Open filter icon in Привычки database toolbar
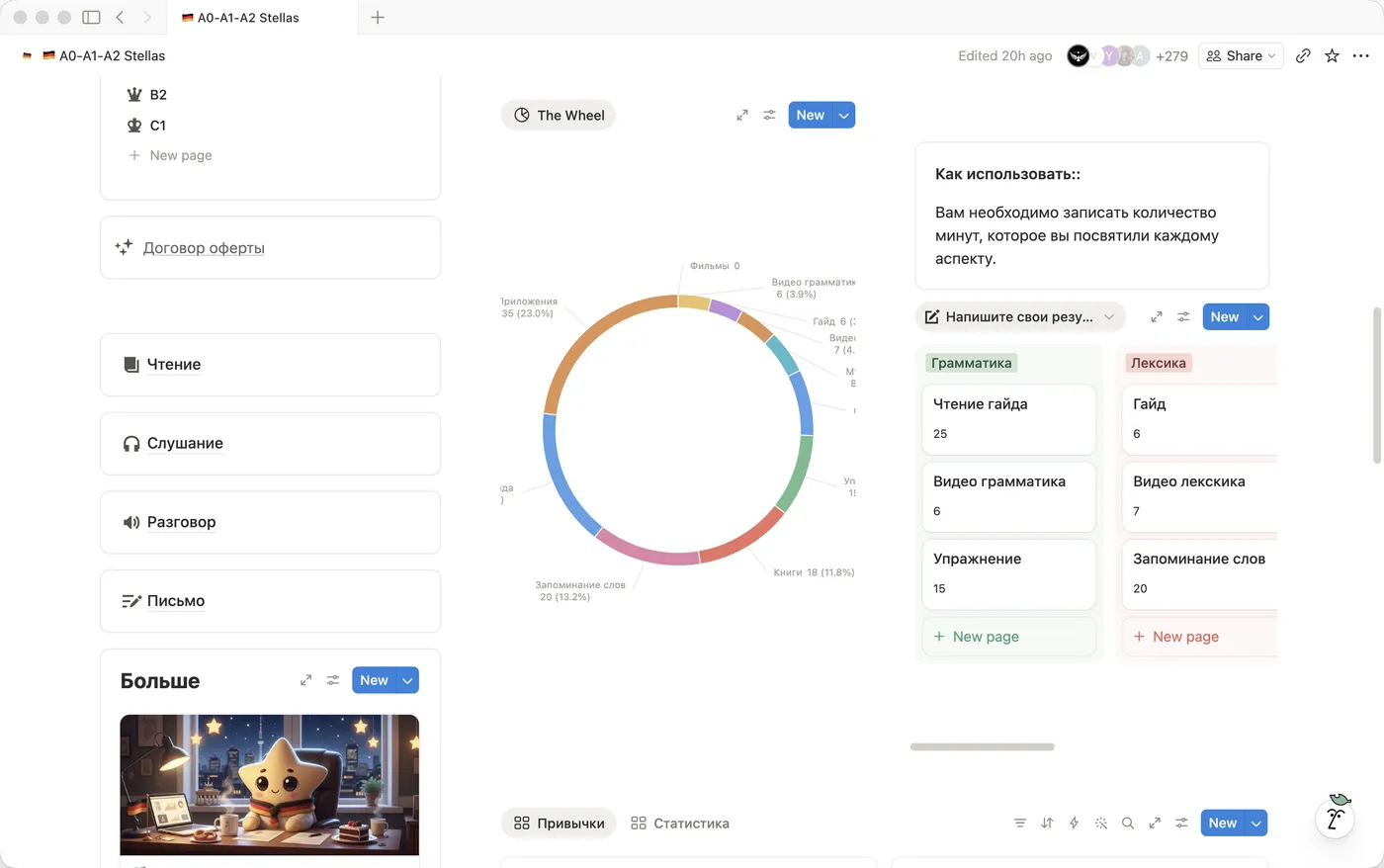The image size is (1384, 868). click(1020, 824)
